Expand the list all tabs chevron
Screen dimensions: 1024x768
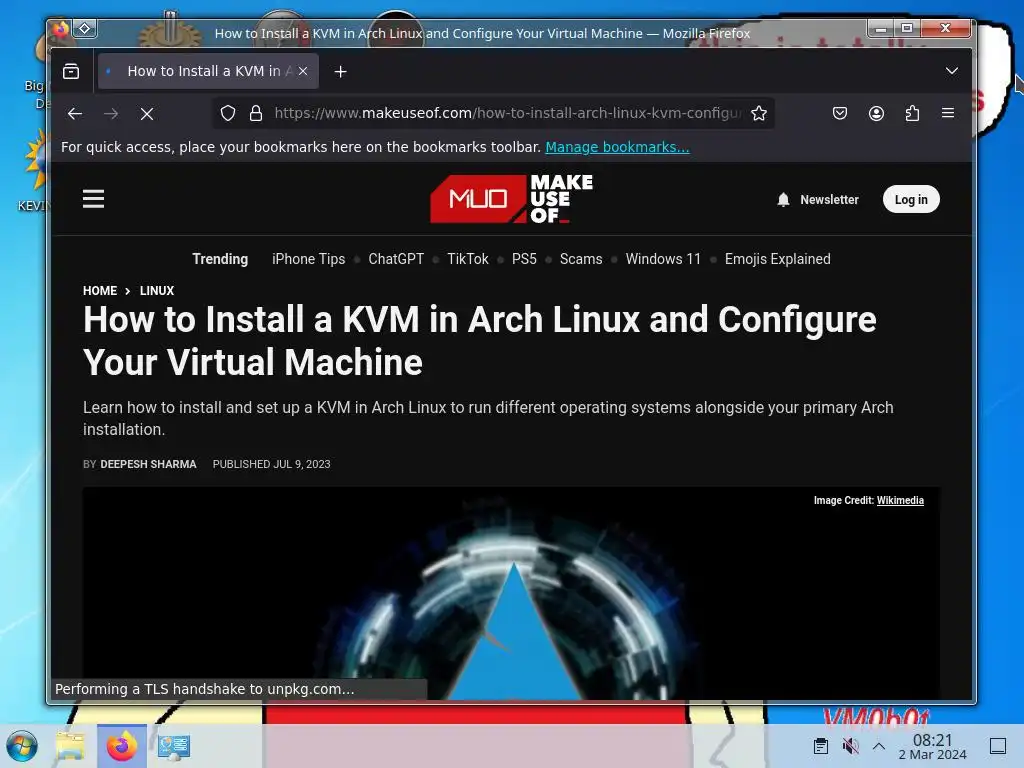pos(952,71)
